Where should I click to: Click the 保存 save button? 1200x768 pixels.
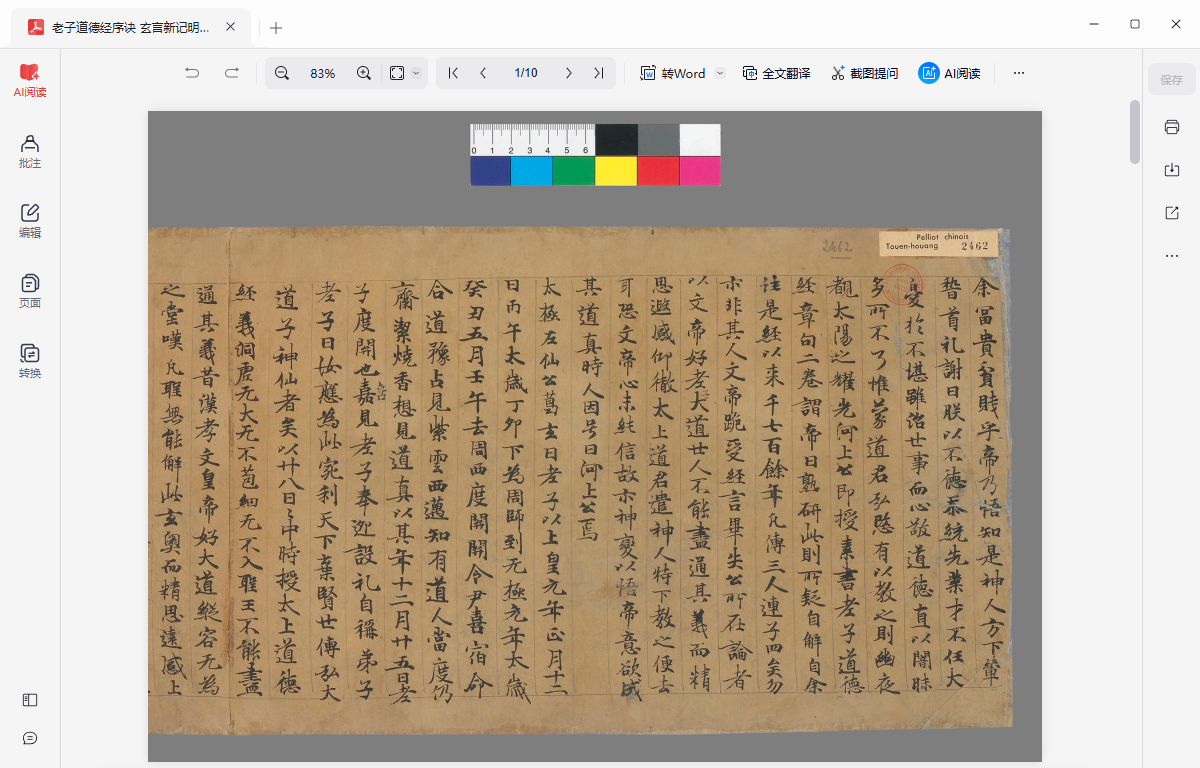pyautogui.click(x=1171, y=80)
